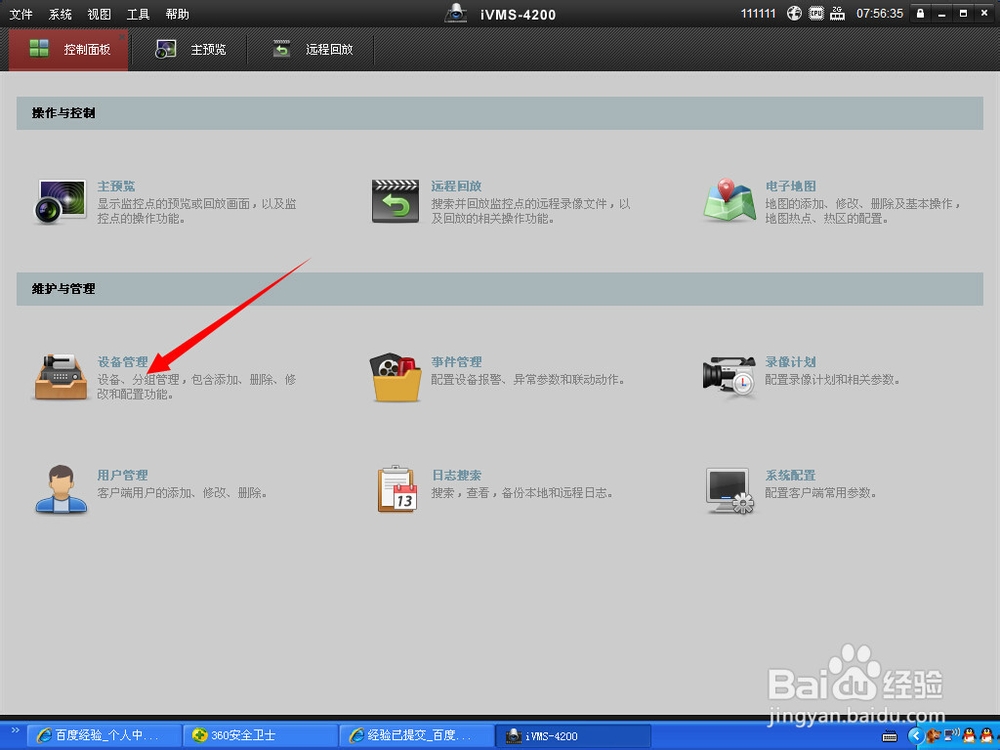Image resolution: width=1000 pixels, height=750 pixels.
Task: Open 主预览 main preview camera icon
Action: [x=60, y=200]
